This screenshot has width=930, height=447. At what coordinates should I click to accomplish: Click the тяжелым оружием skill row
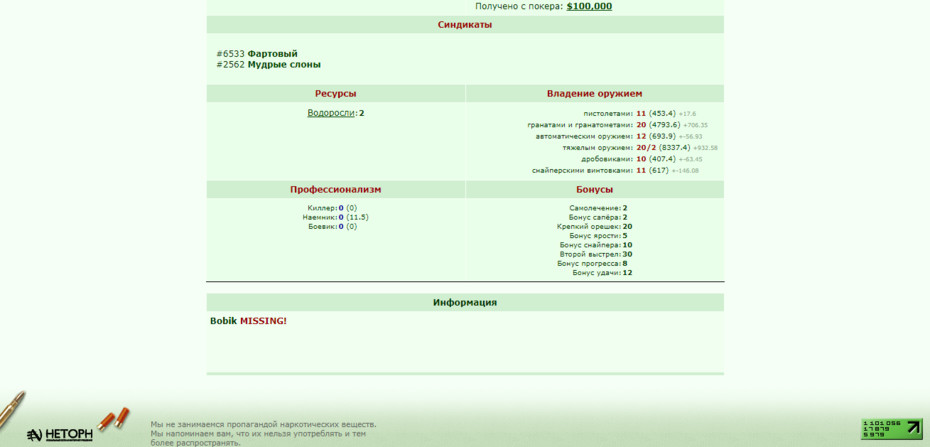coord(640,148)
